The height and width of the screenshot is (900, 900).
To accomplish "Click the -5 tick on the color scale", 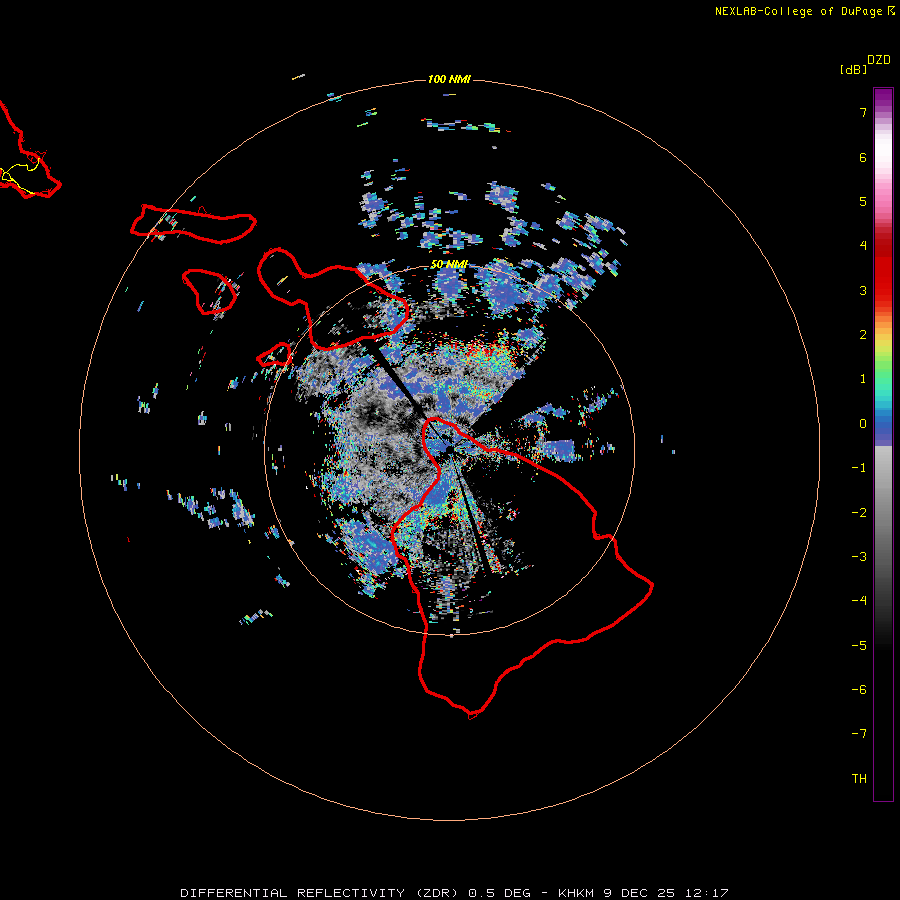I will coord(859,646).
